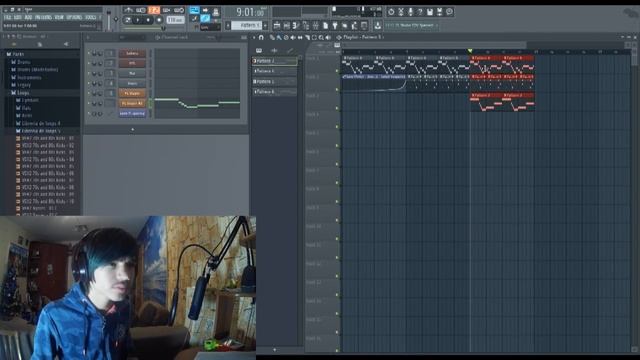640x360 pixels.
Task: Open the global snap Line selector
Action: coord(211,28)
